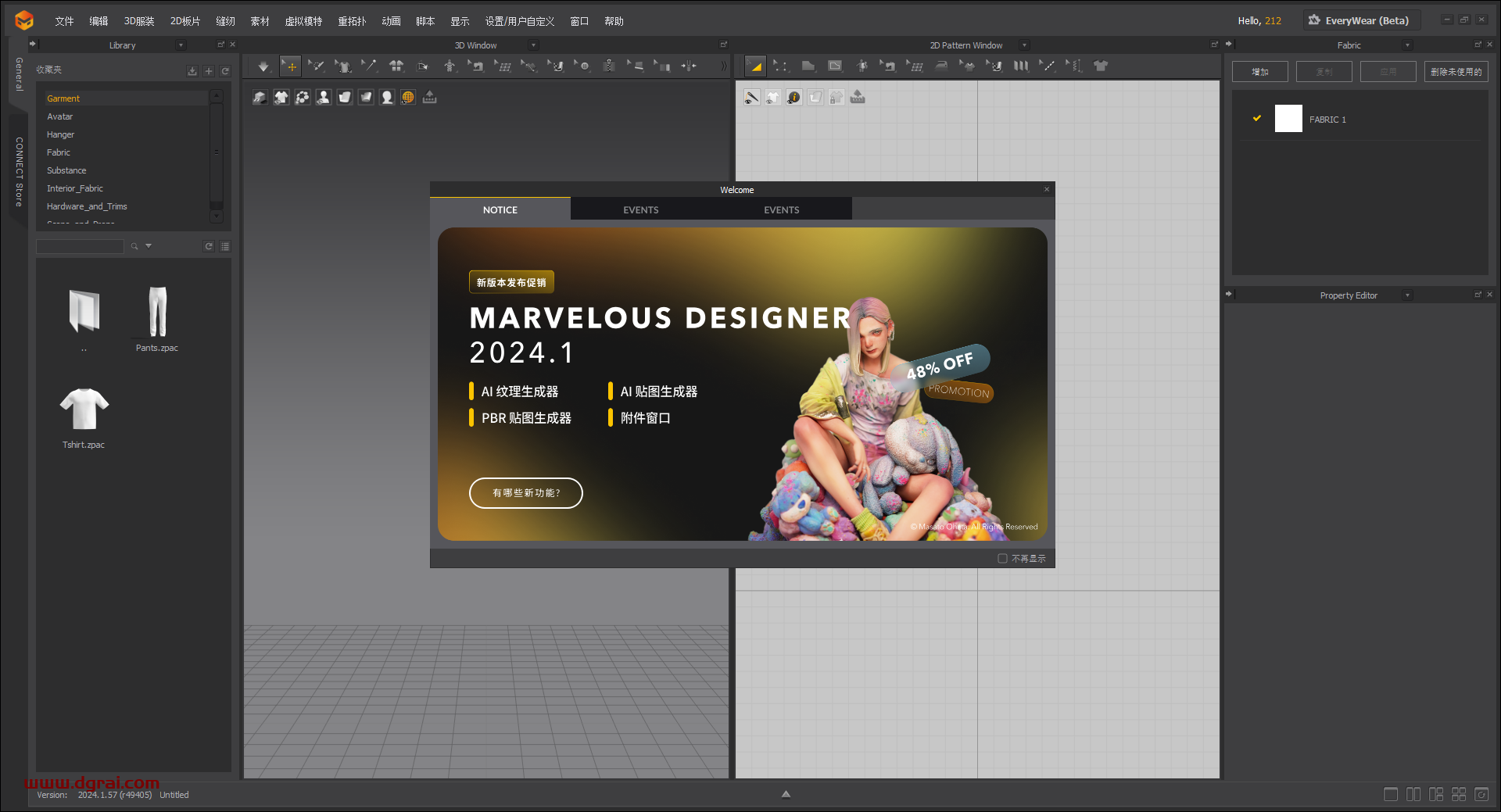
Task: Click the 3D window export snapshot icon
Action: click(x=429, y=97)
